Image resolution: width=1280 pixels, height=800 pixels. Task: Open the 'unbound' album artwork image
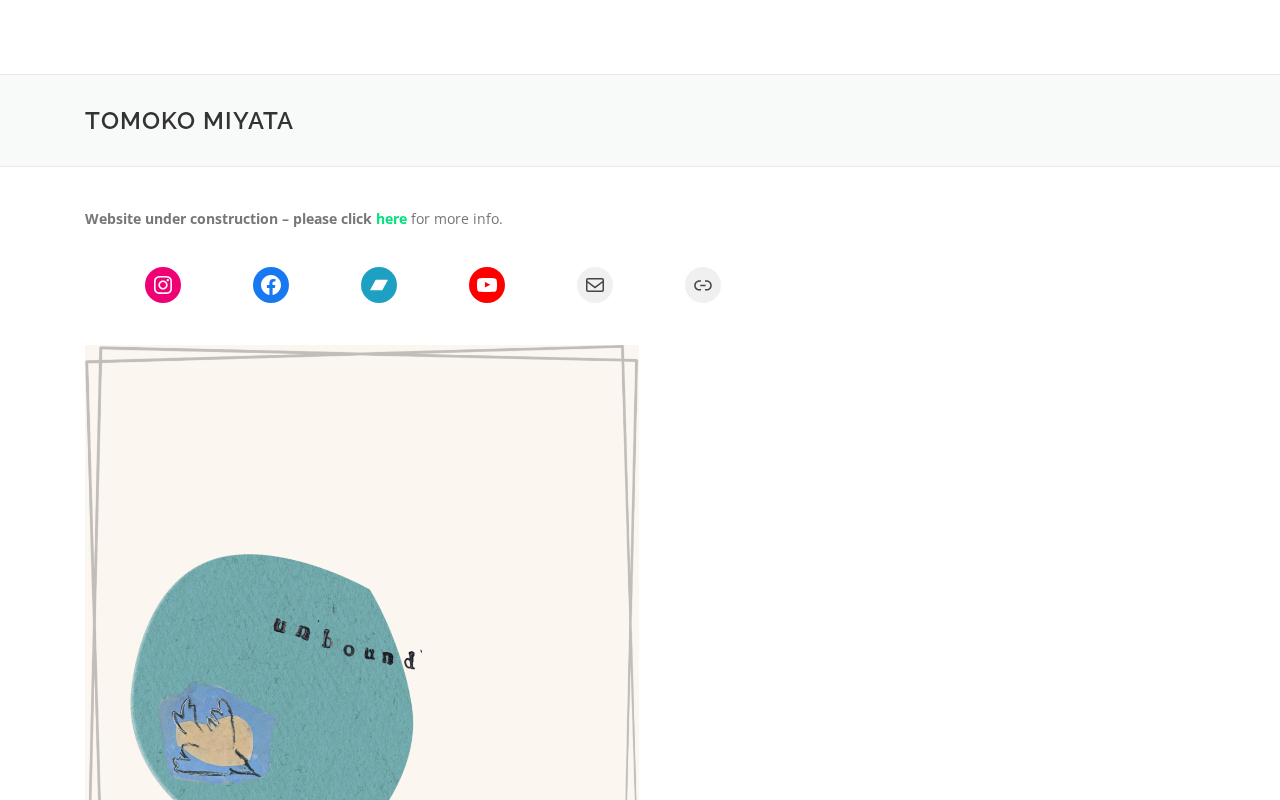pos(362,572)
